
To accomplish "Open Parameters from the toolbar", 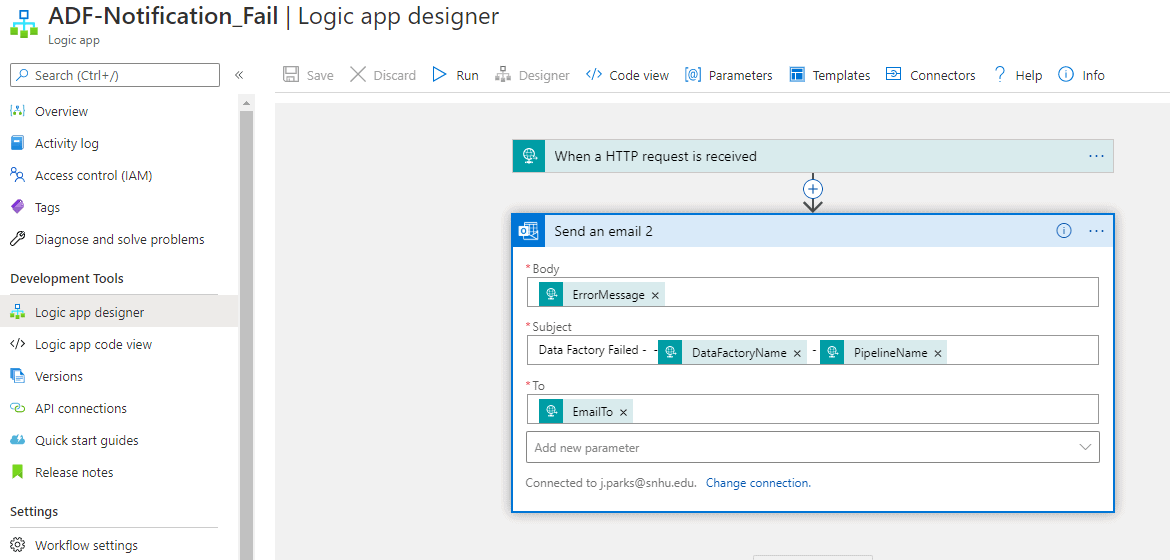I will tap(728, 75).
